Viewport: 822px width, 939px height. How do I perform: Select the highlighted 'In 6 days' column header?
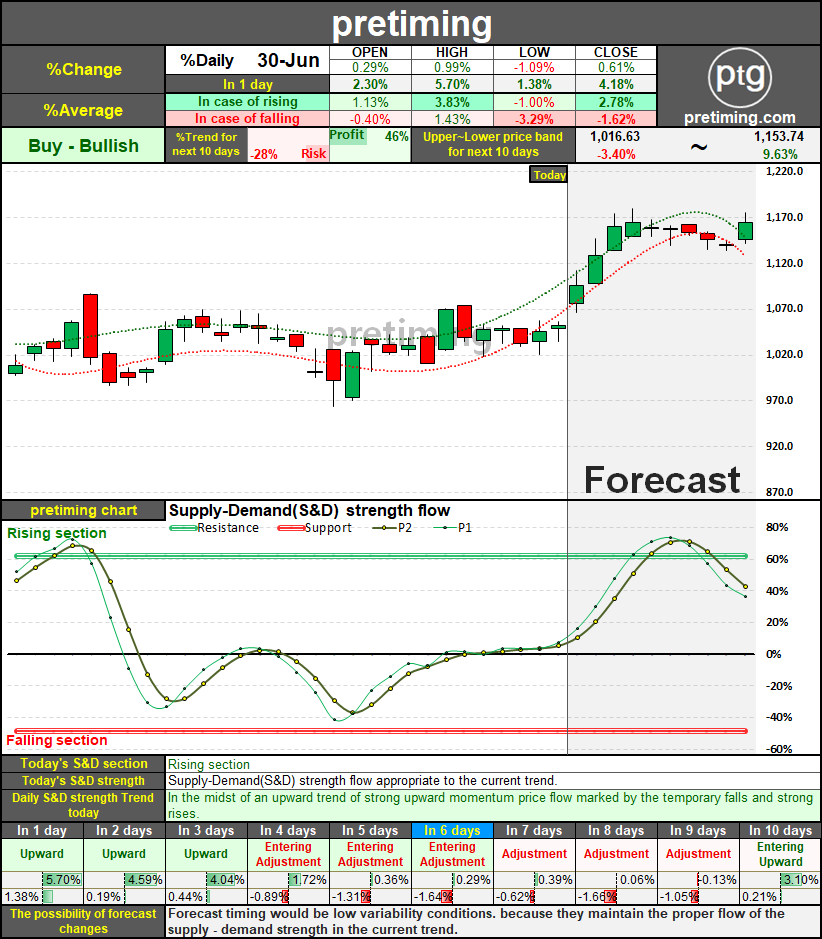tap(452, 831)
